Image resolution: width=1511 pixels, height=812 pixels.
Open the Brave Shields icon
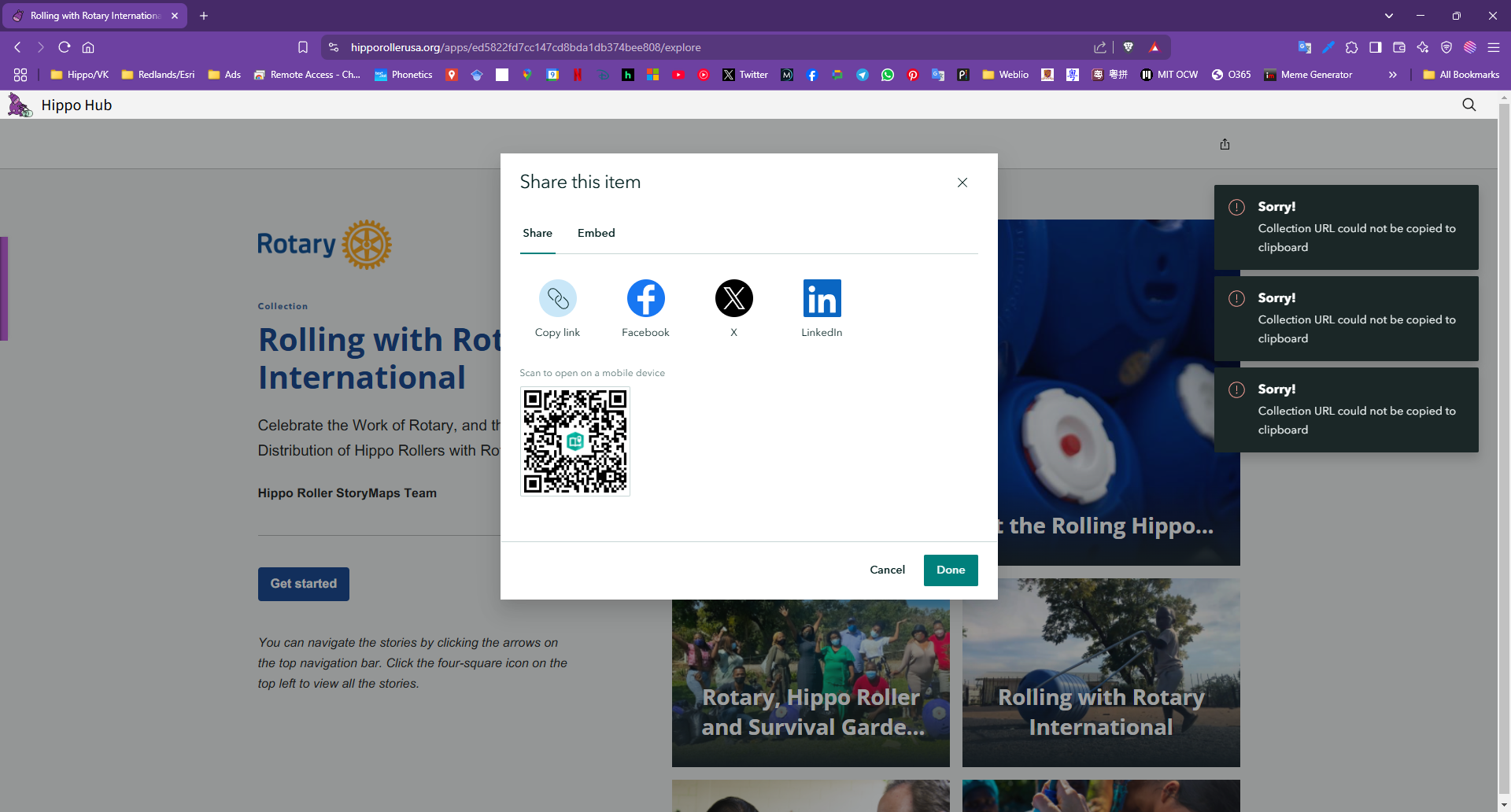click(x=1129, y=47)
